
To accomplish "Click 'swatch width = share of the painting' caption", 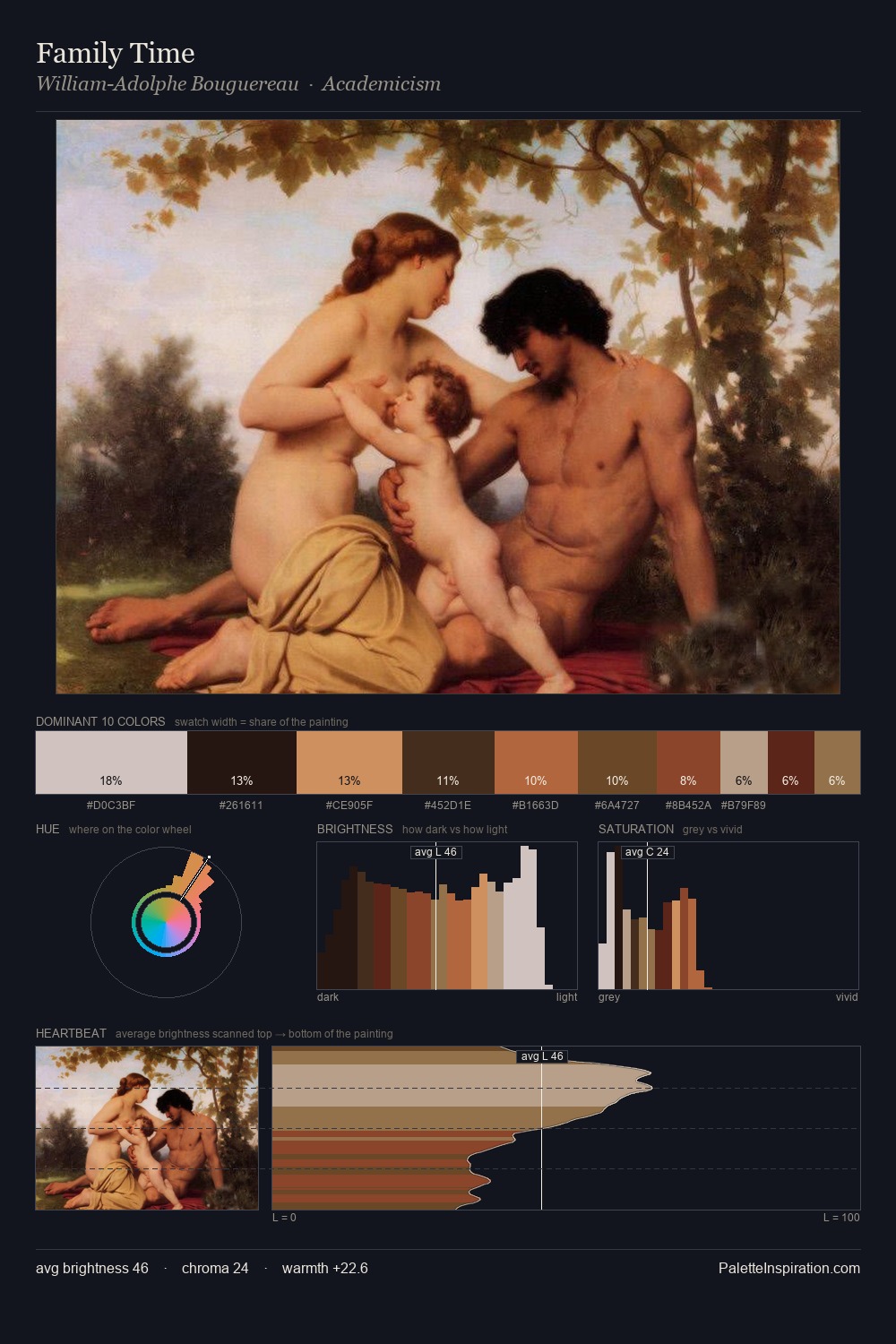I will click(x=262, y=722).
